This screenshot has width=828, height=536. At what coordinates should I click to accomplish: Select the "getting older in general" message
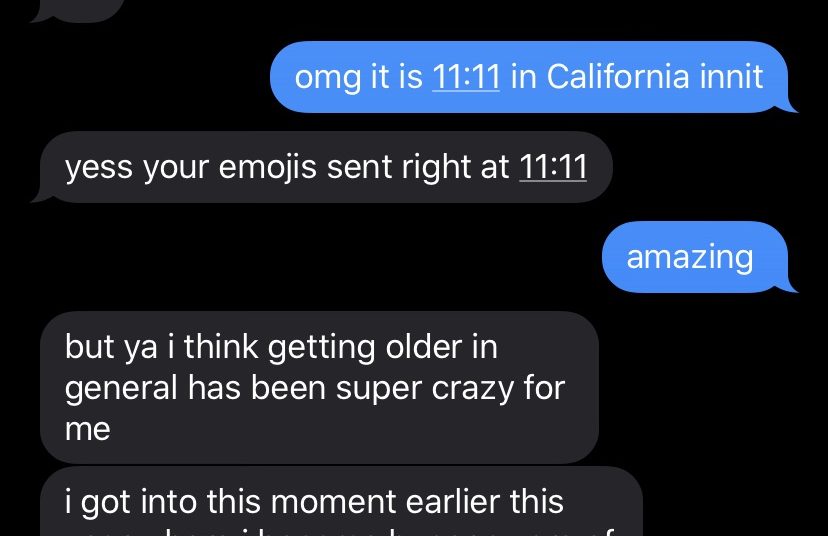(319, 387)
